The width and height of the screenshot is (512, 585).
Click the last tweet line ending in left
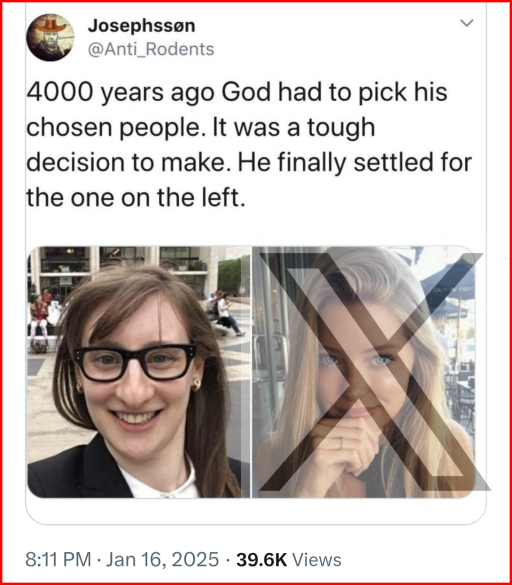pos(136,197)
